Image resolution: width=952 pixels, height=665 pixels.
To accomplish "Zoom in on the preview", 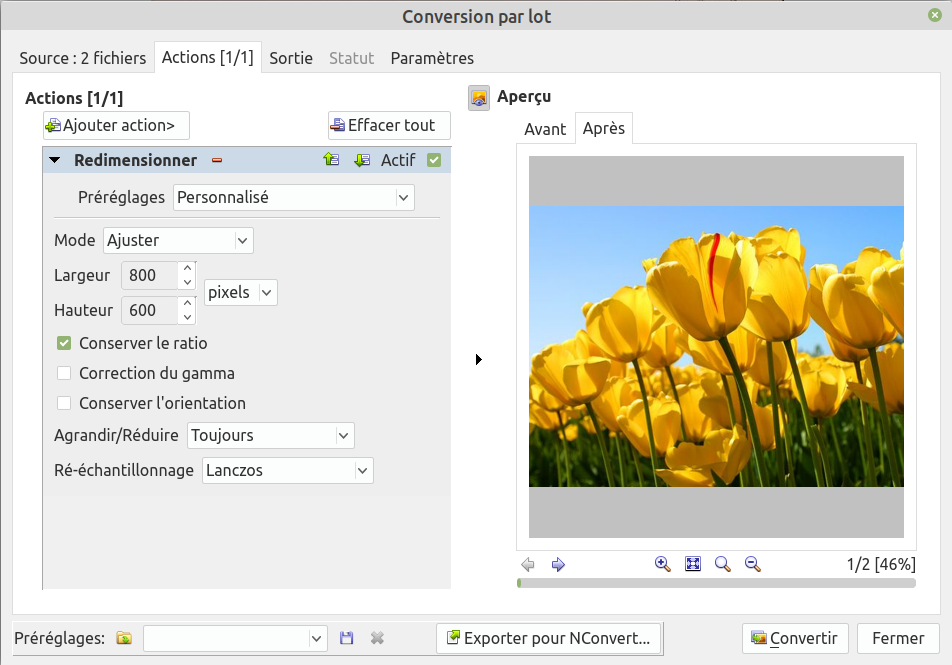I will point(662,564).
